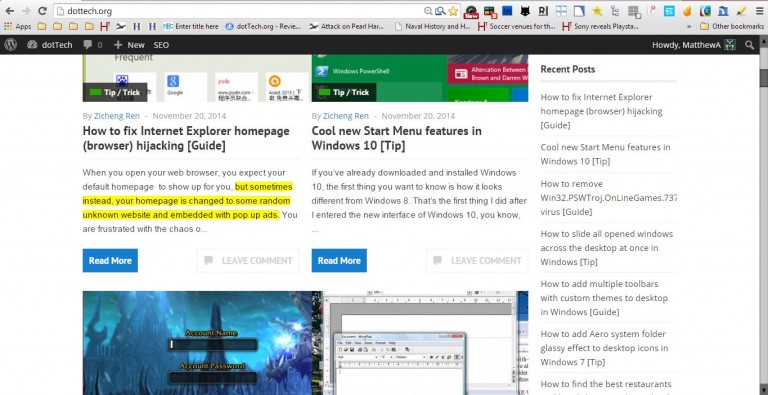
Task: Open the RI extension icon
Action: coord(543,11)
